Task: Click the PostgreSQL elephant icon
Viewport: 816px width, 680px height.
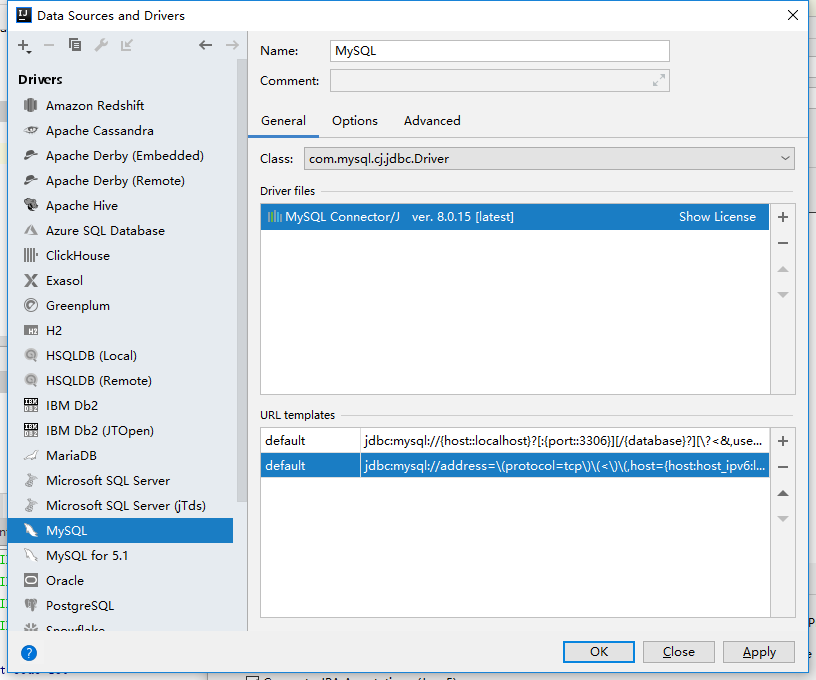Action: coord(31,605)
